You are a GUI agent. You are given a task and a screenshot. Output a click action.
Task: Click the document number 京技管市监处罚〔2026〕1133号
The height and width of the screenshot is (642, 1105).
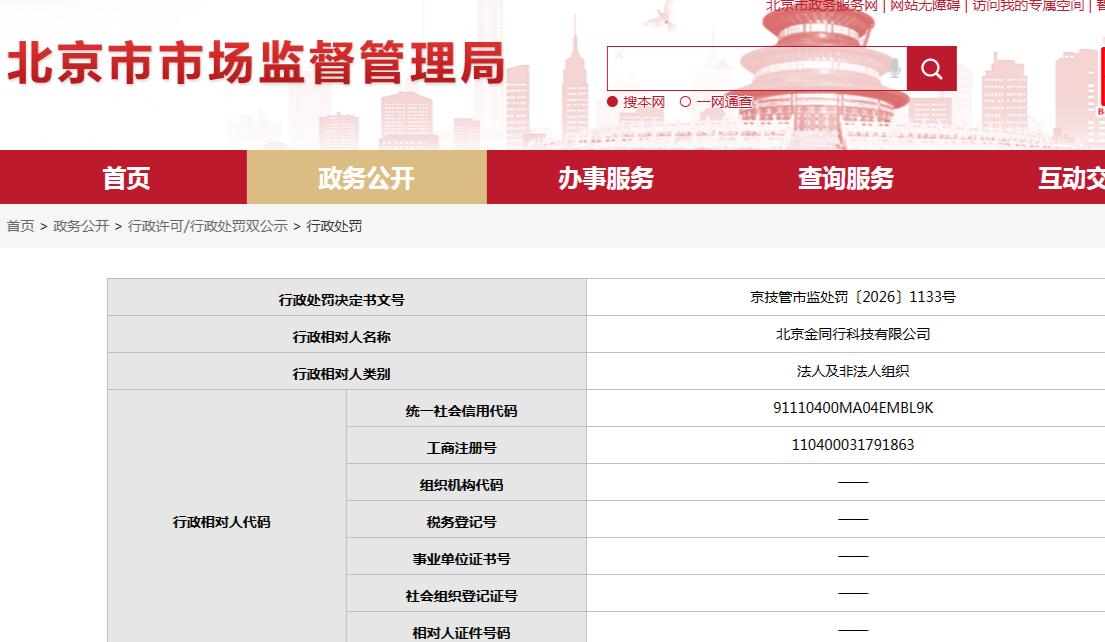point(853,297)
